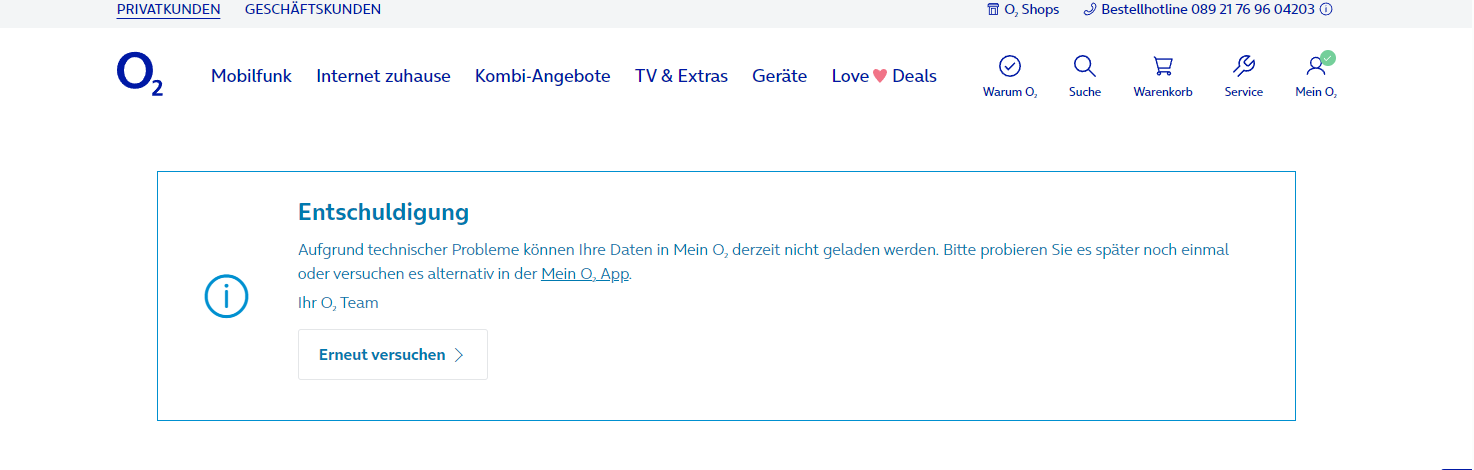
Task: Click the blue info circle in the notice
Action: pos(226,296)
